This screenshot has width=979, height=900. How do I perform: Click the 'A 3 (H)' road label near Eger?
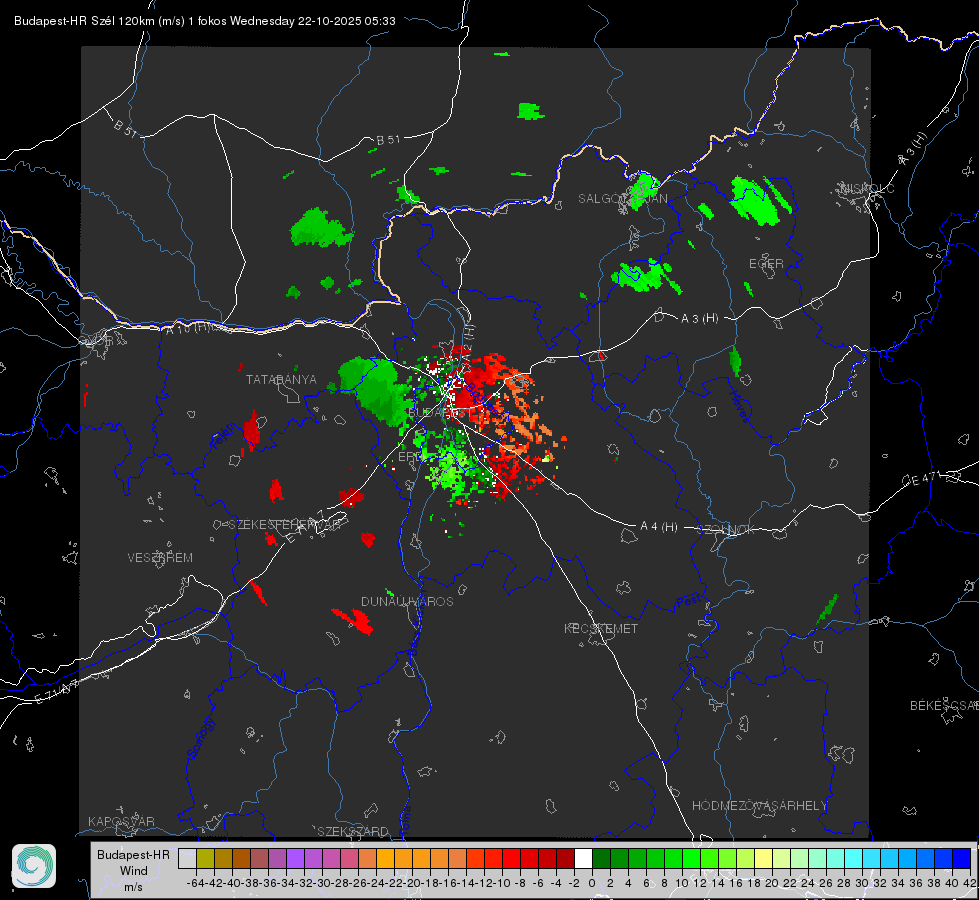699,319
